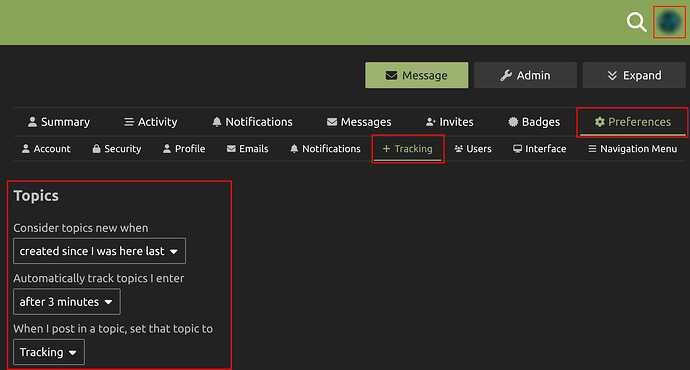Screen dimensions: 690x370
Task: Open Notifications tab in main navigation
Action: coord(252,122)
